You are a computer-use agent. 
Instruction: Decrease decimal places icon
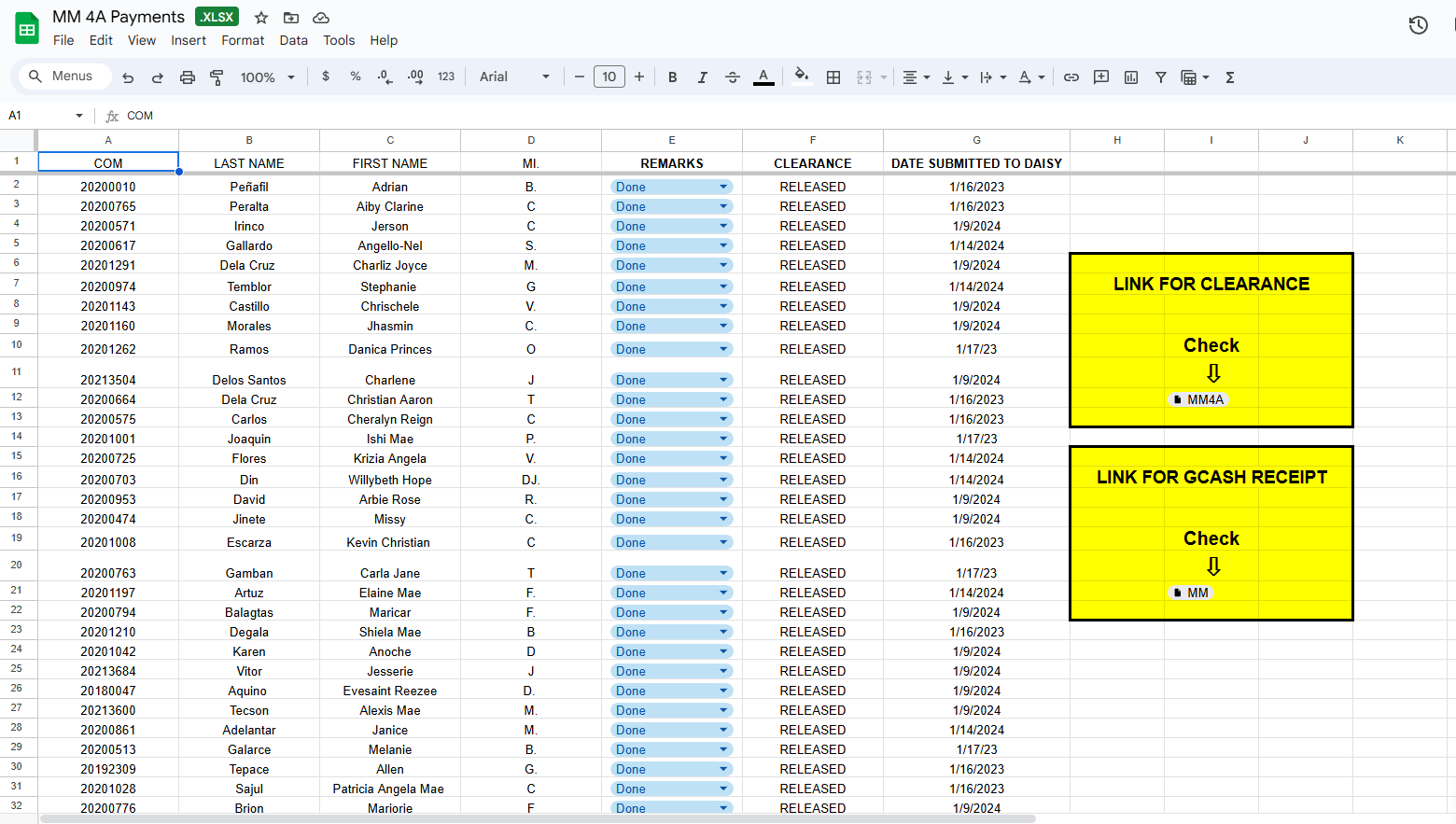tap(385, 77)
